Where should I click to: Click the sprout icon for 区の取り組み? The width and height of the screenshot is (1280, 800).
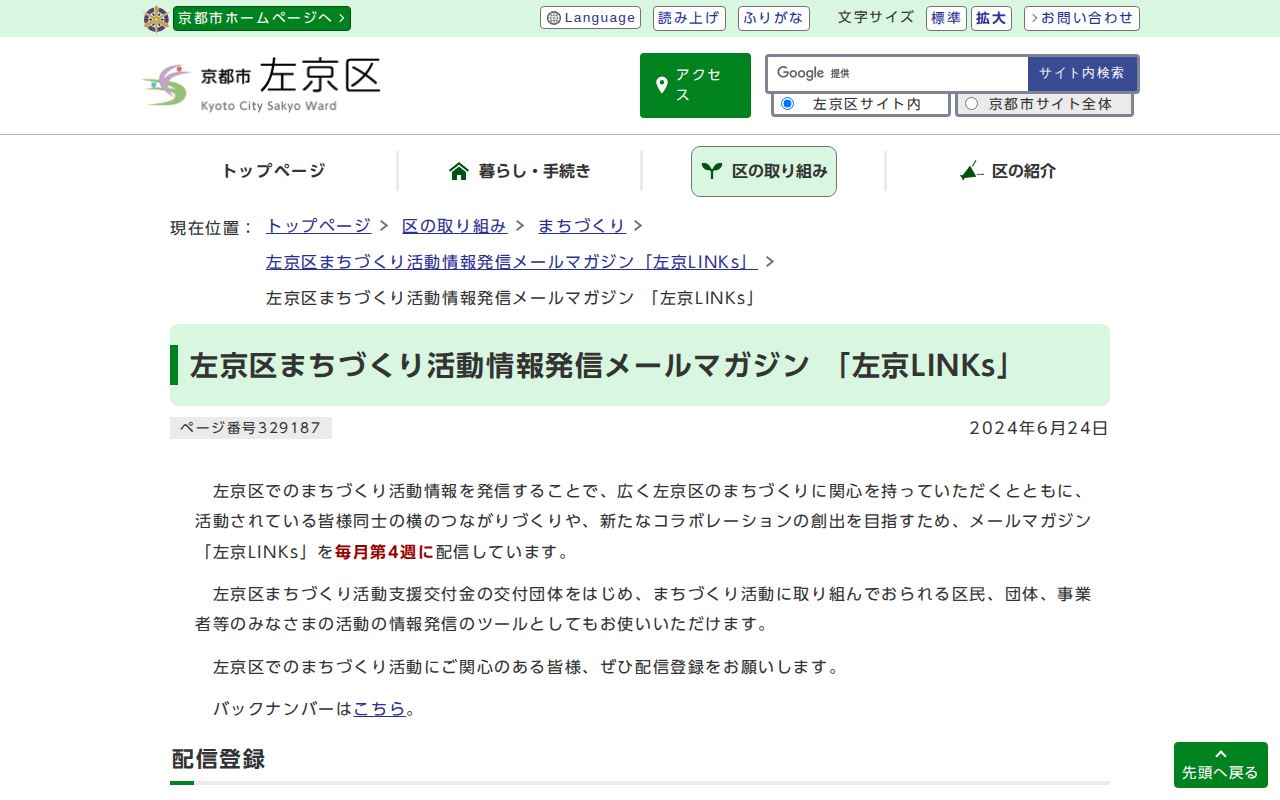pyautogui.click(x=712, y=171)
